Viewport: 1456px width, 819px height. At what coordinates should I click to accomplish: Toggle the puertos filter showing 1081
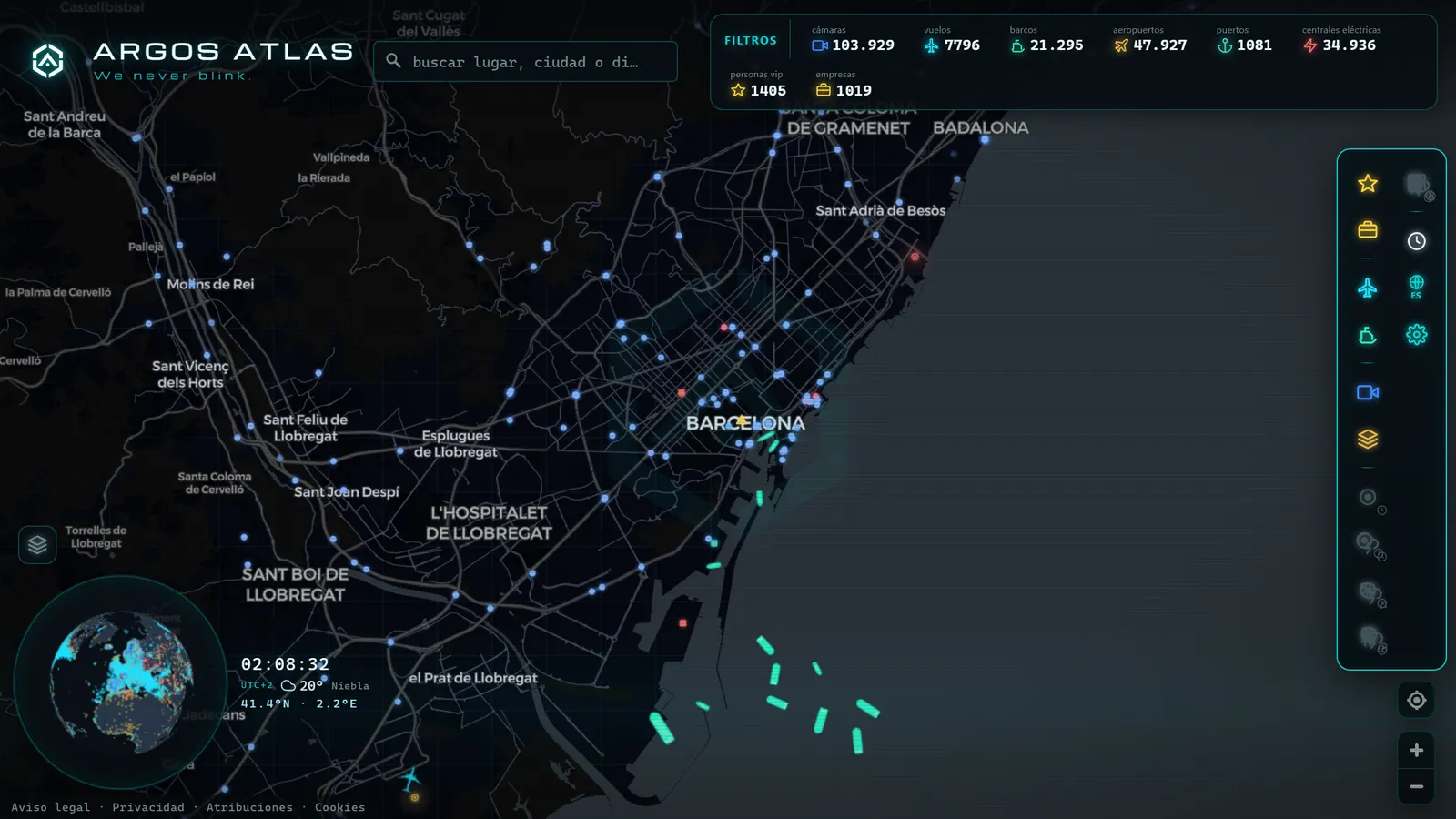pyautogui.click(x=1244, y=39)
